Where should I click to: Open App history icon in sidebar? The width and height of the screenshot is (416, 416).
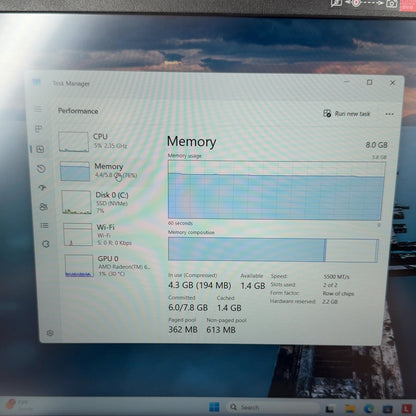click(41, 169)
